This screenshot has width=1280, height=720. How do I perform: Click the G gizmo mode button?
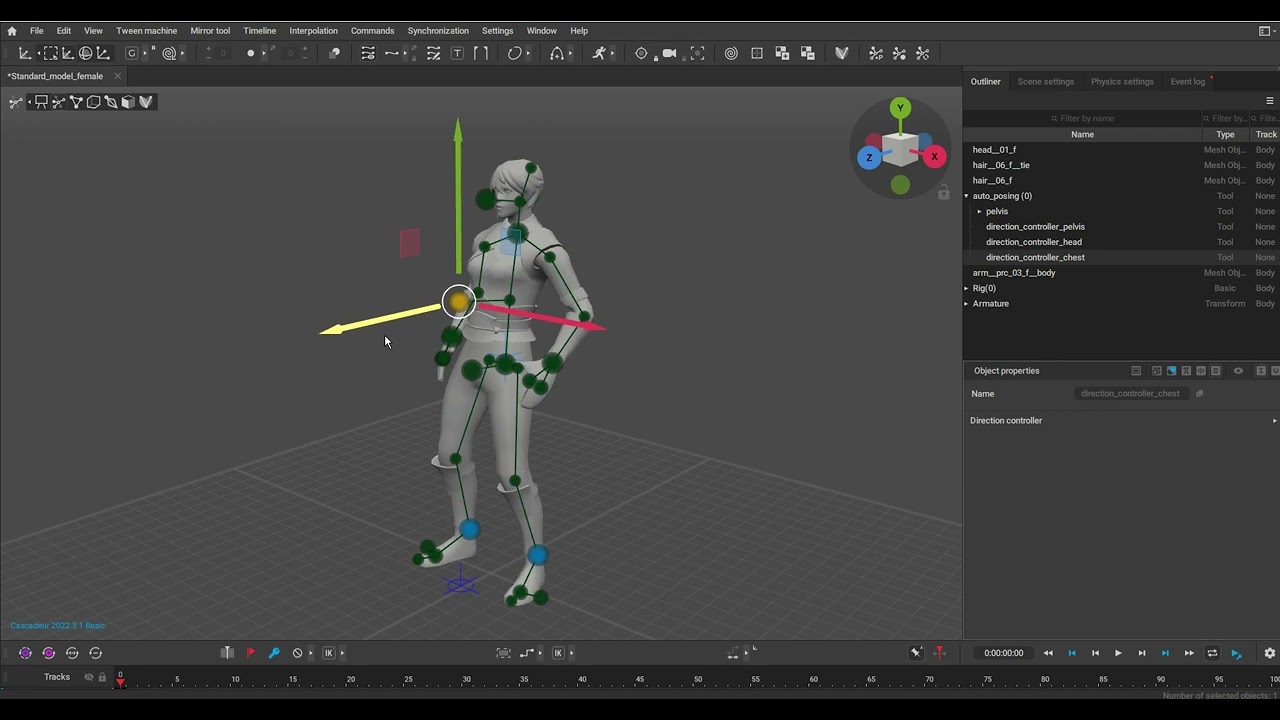coord(132,53)
